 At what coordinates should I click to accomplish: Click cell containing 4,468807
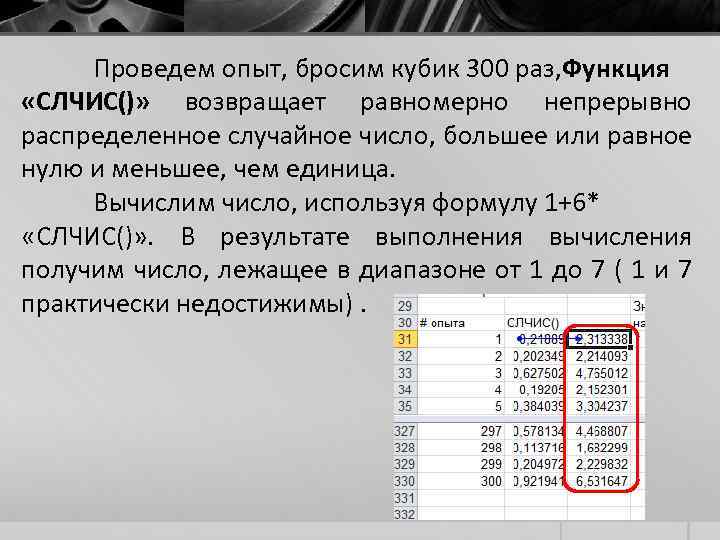[600, 431]
